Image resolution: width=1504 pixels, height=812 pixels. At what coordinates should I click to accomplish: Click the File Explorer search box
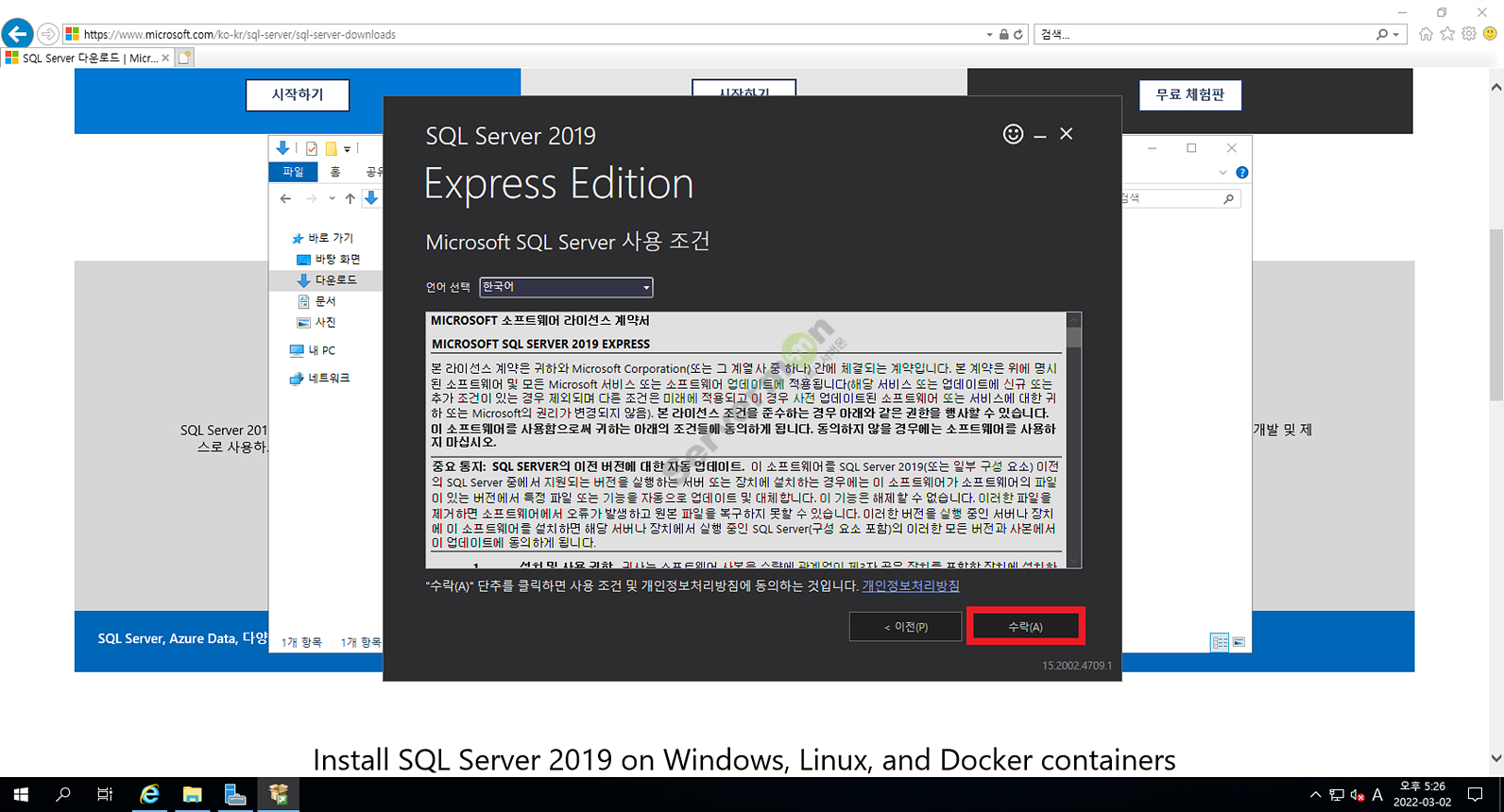(x=1181, y=198)
